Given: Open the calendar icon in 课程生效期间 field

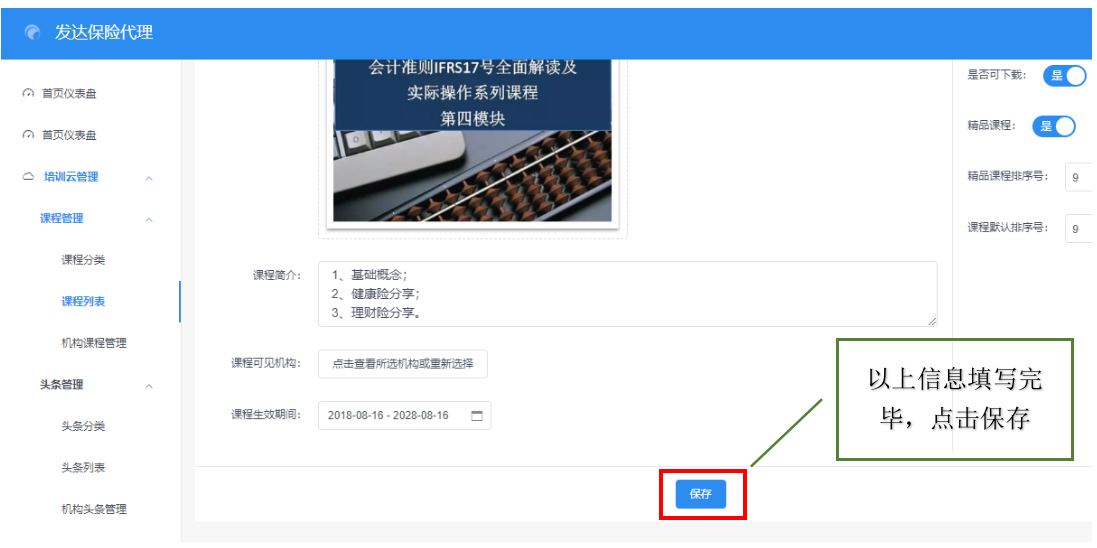Looking at the screenshot, I should pos(476,416).
